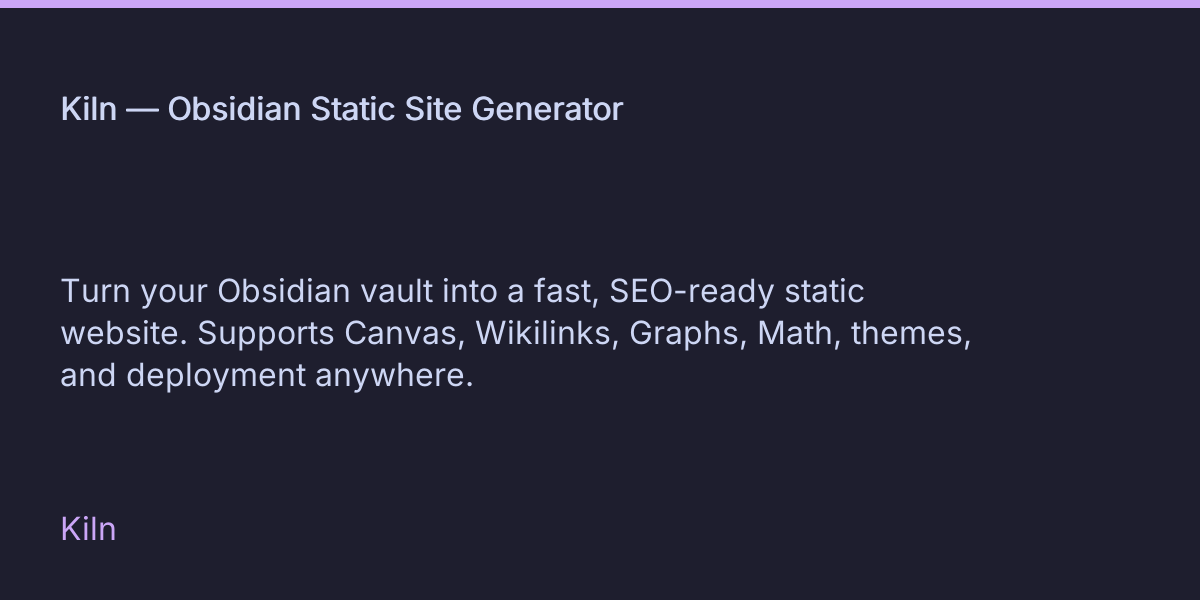Click the word 'Kiln' in the title
The image size is (1200, 600).
pos(88,109)
